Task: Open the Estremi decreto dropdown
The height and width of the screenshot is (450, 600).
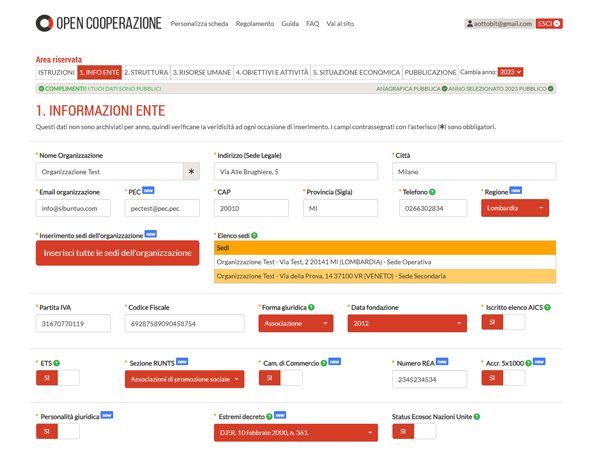Action: [295, 432]
